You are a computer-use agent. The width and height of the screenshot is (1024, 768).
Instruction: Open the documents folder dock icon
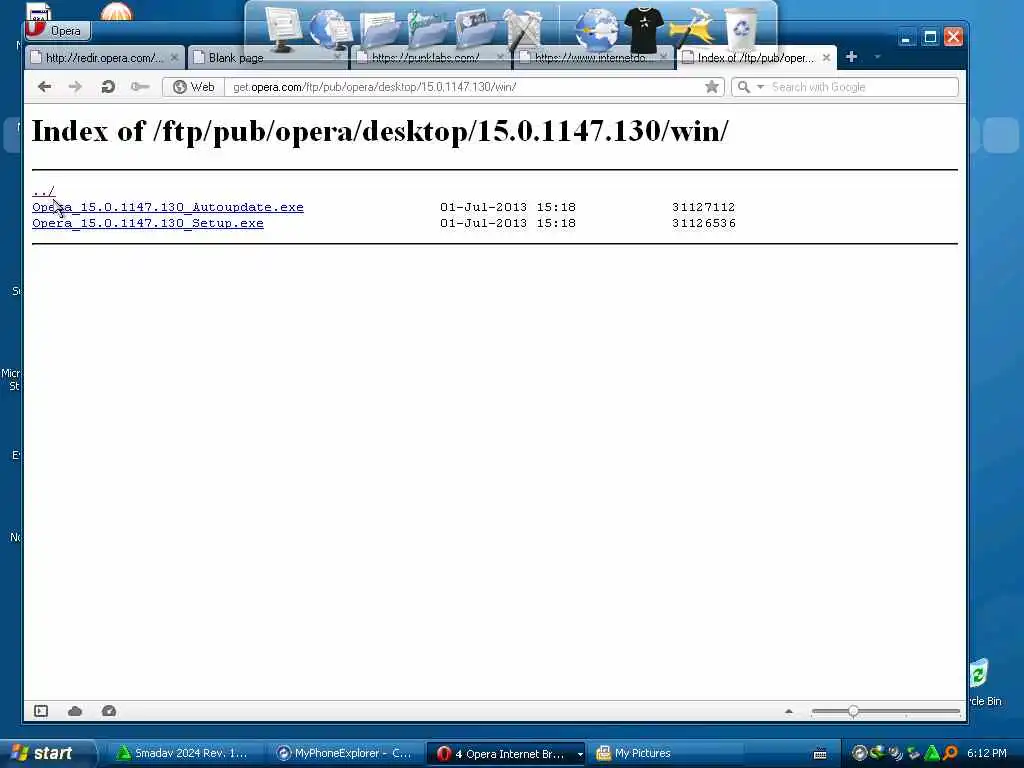click(x=379, y=30)
